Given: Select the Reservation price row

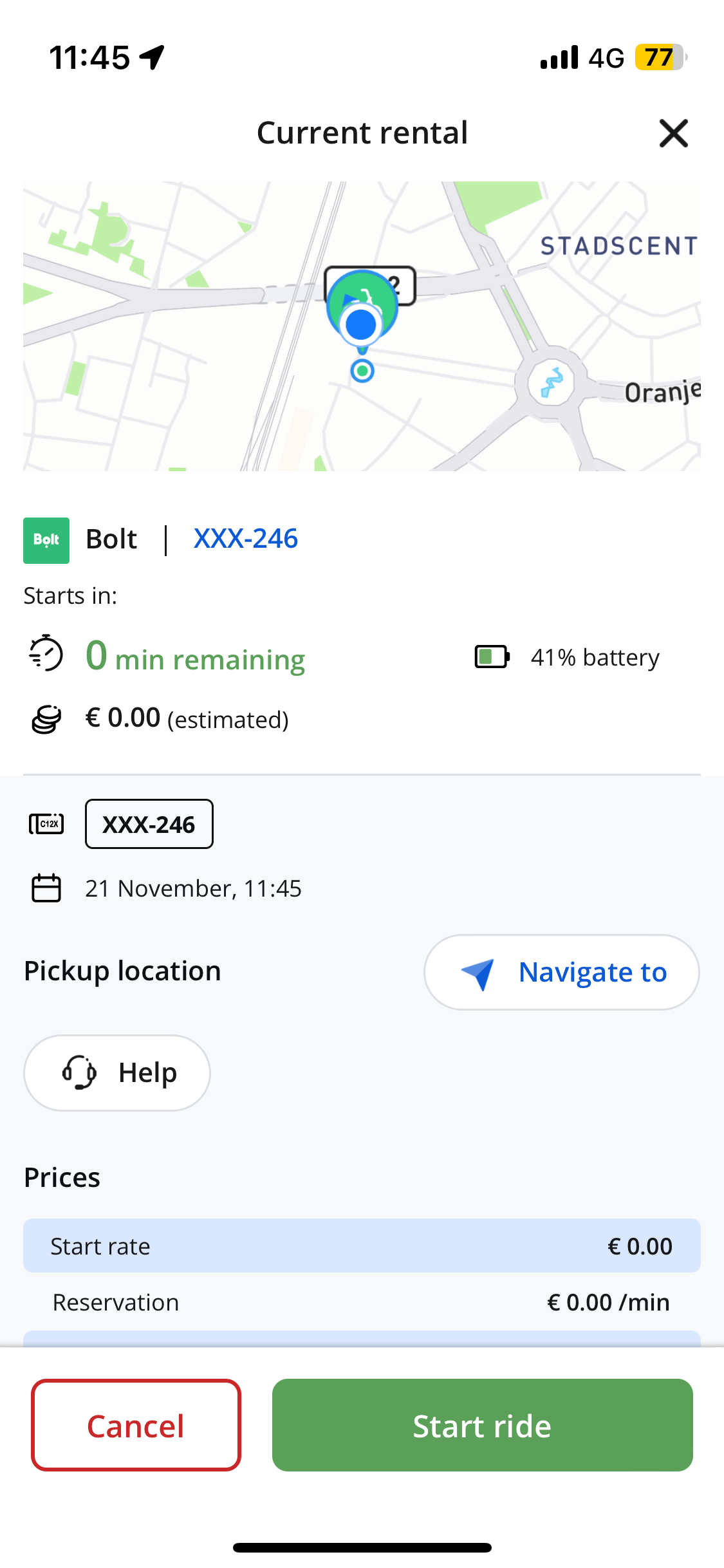Looking at the screenshot, I should (x=362, y=1302).
